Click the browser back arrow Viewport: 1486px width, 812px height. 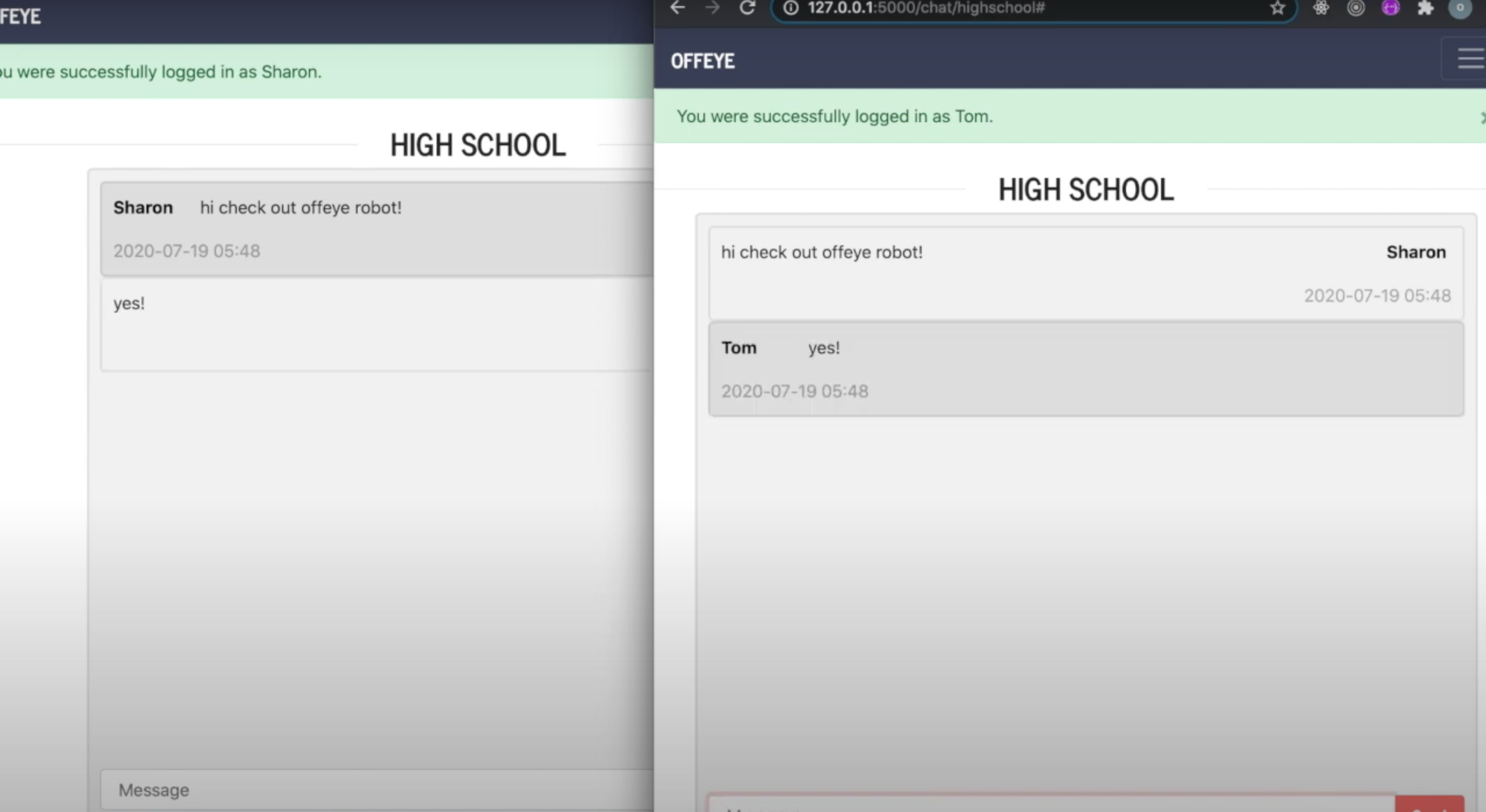click(x=678, y=8)
